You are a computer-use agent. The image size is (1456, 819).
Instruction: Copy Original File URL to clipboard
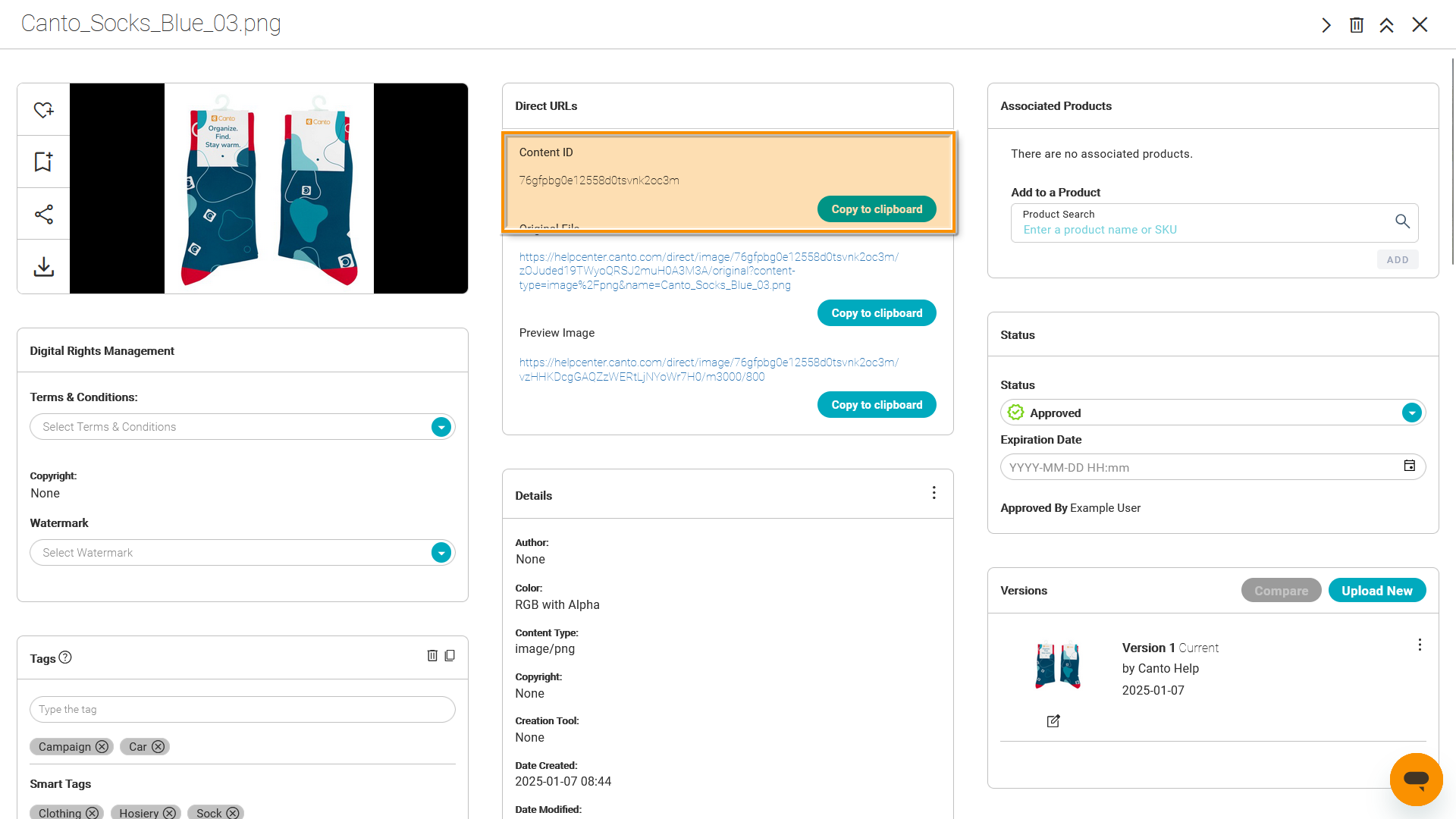coord(877,313)
